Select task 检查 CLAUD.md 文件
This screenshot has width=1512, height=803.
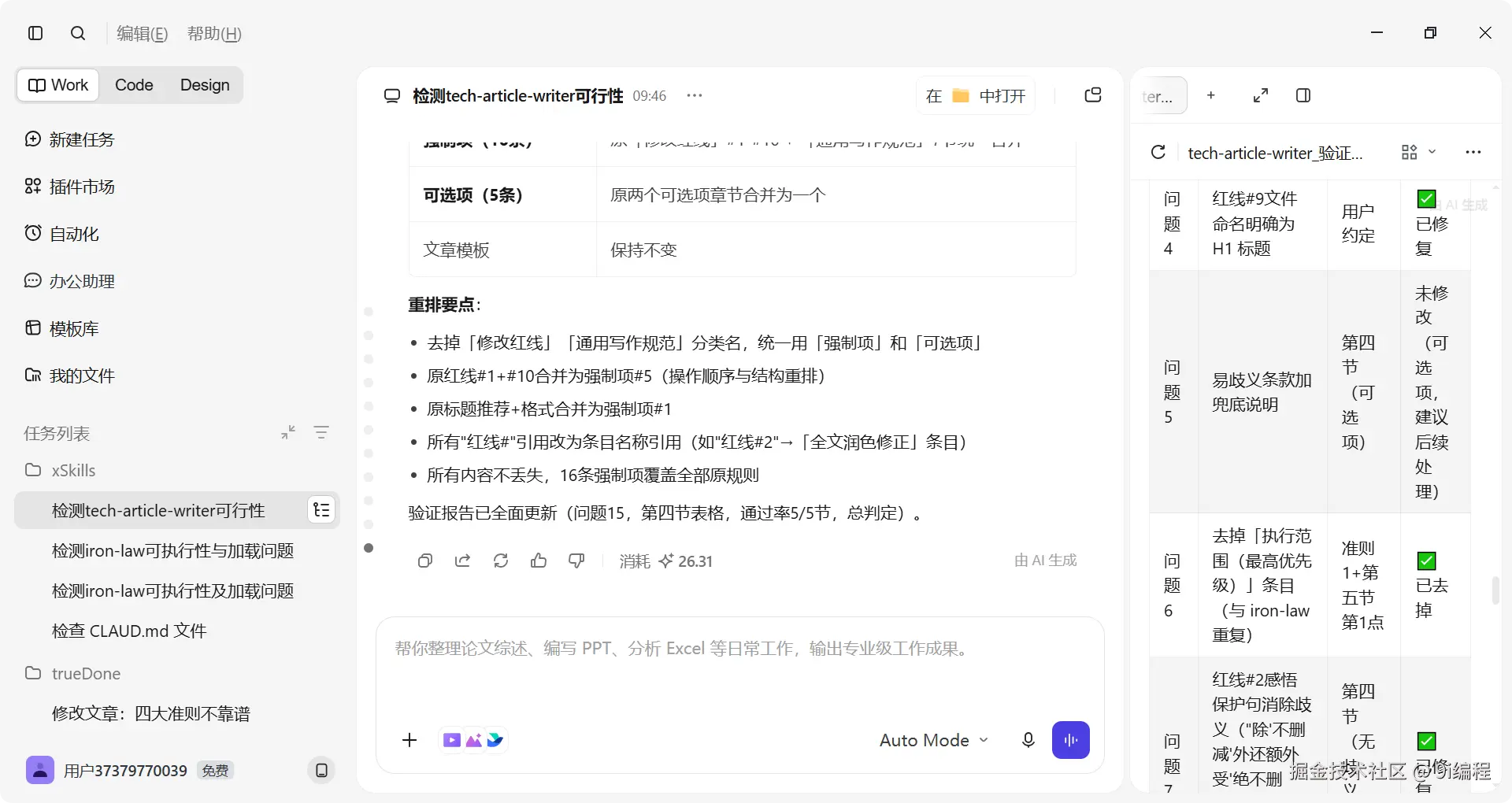click(x=129, y=631)
